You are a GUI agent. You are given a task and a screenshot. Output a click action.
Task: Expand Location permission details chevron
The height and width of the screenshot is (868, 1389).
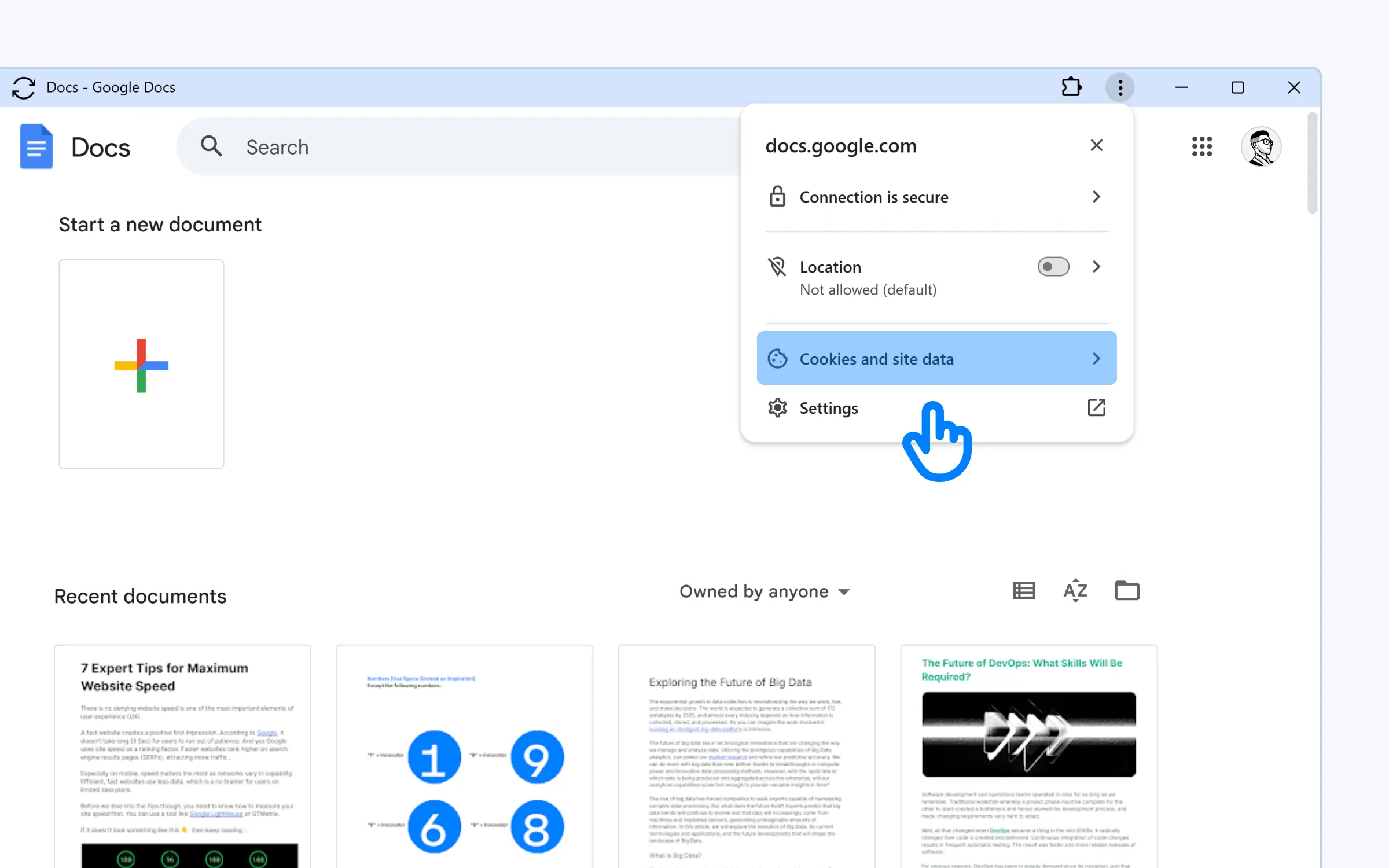pos(1096,267)
